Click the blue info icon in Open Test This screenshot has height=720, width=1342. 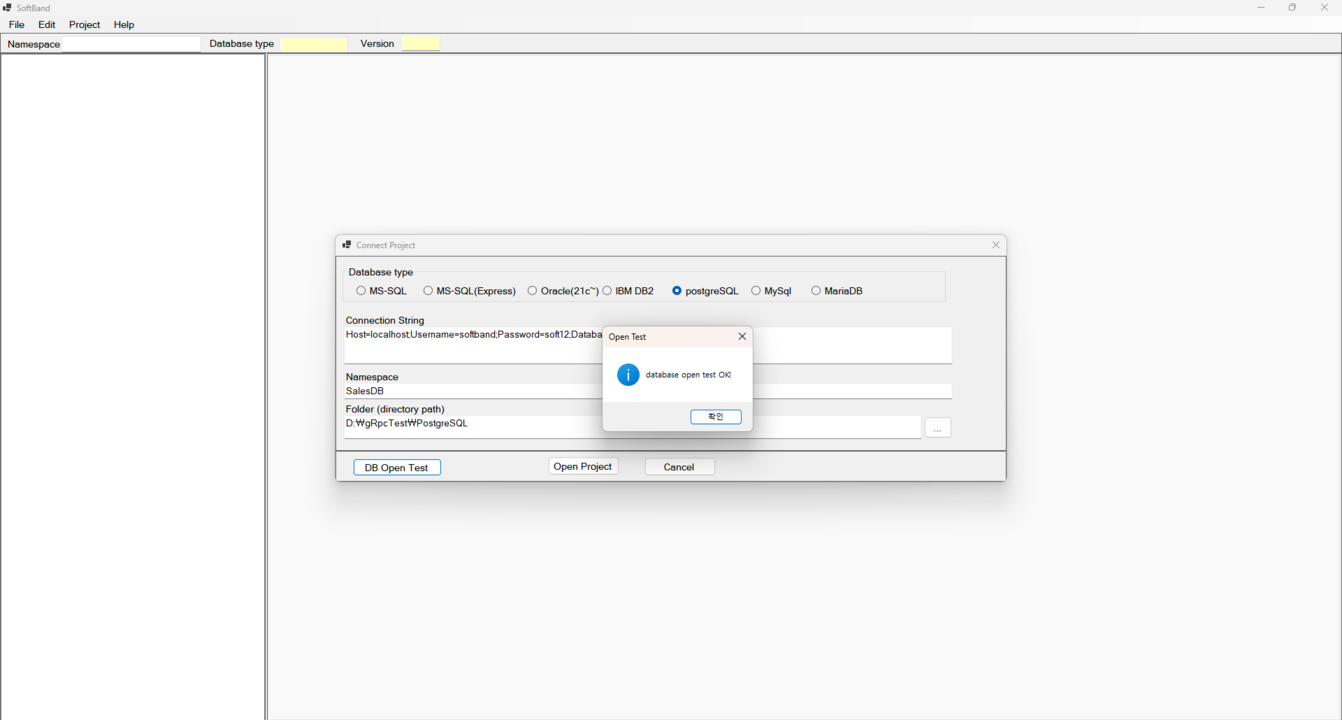point(628,375)
